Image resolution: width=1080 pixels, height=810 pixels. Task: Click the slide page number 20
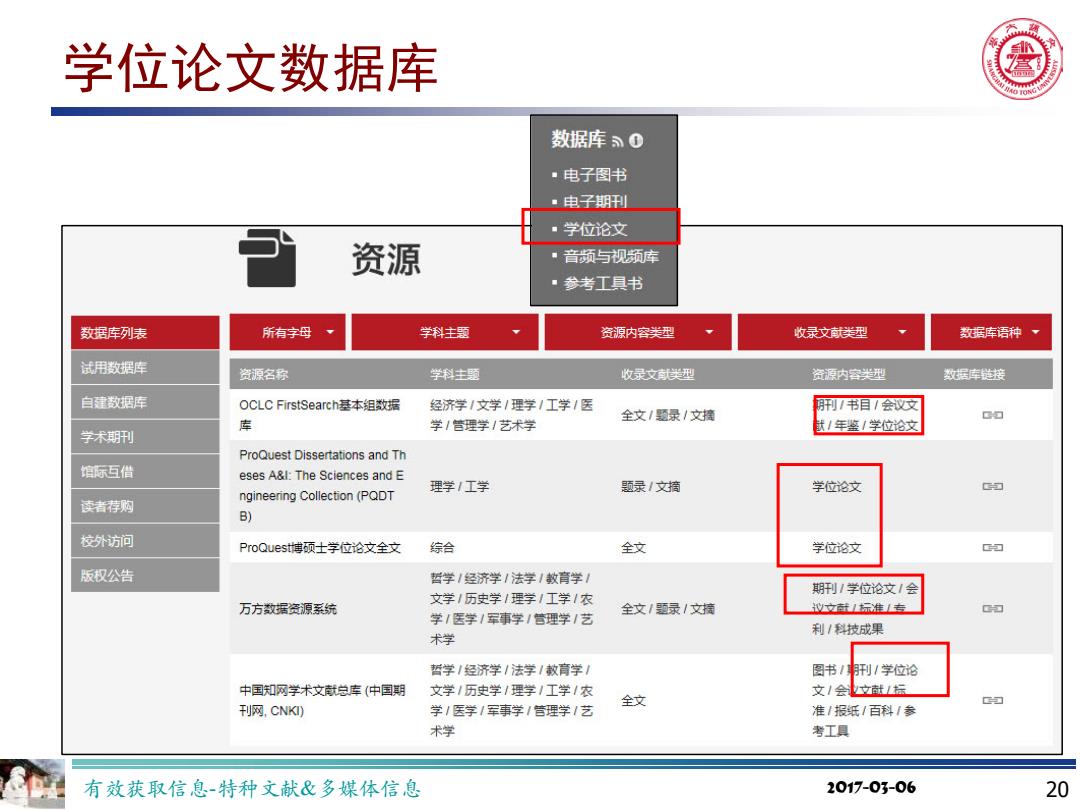coord(1057,789)
